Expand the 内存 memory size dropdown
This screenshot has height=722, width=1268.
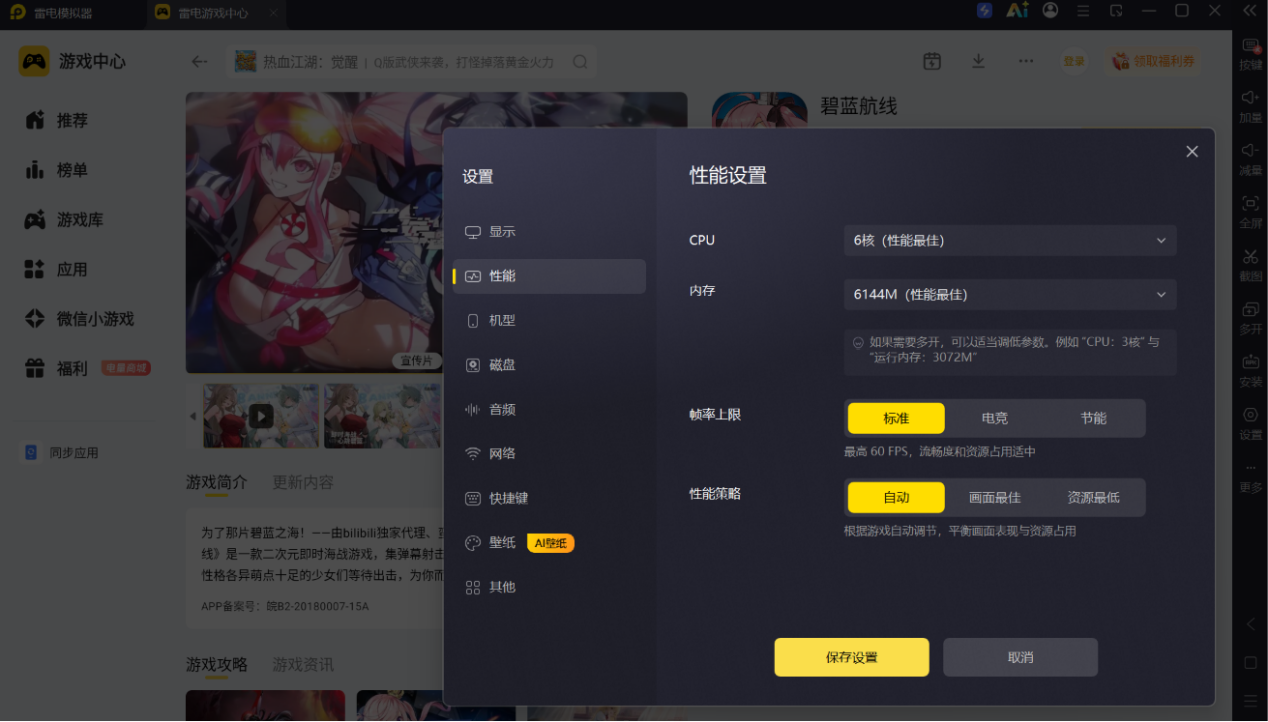pos(1010,294)
